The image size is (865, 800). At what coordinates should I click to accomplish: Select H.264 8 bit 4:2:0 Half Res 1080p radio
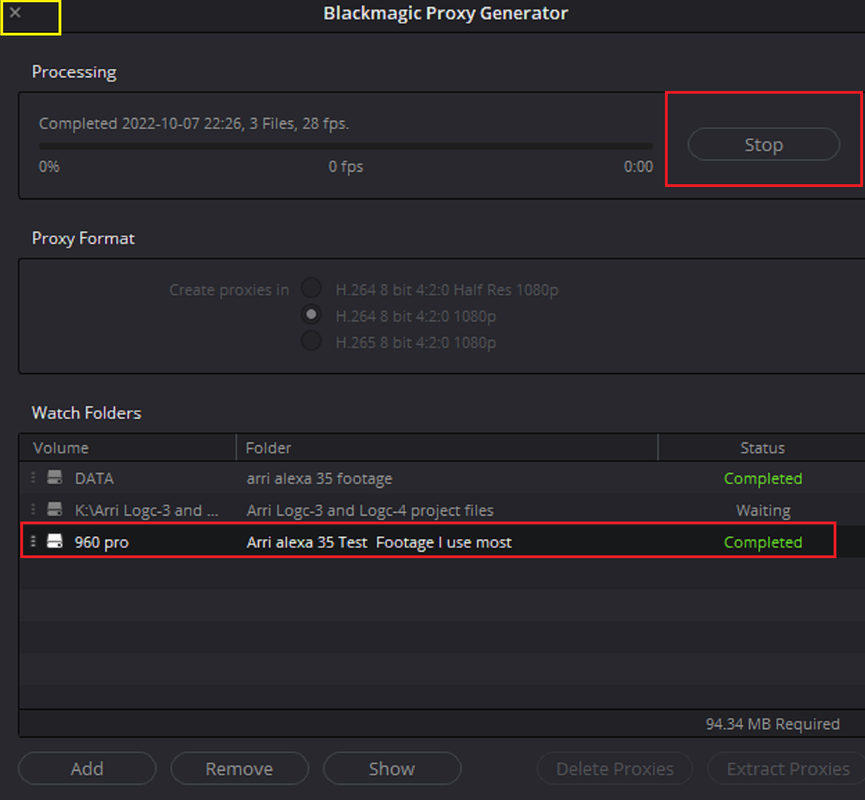311,288
